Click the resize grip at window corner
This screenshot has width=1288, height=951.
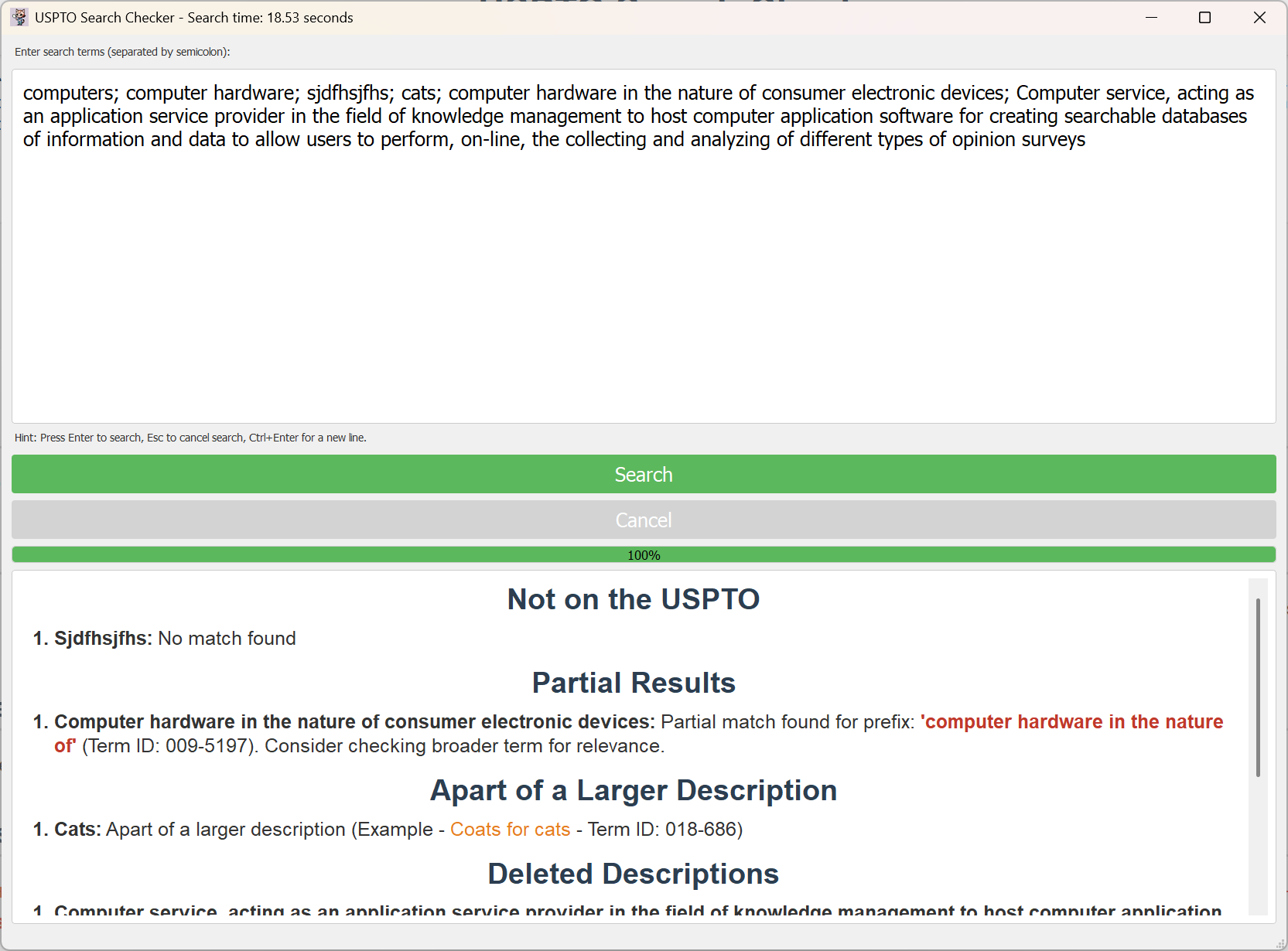pos(1279,942)
